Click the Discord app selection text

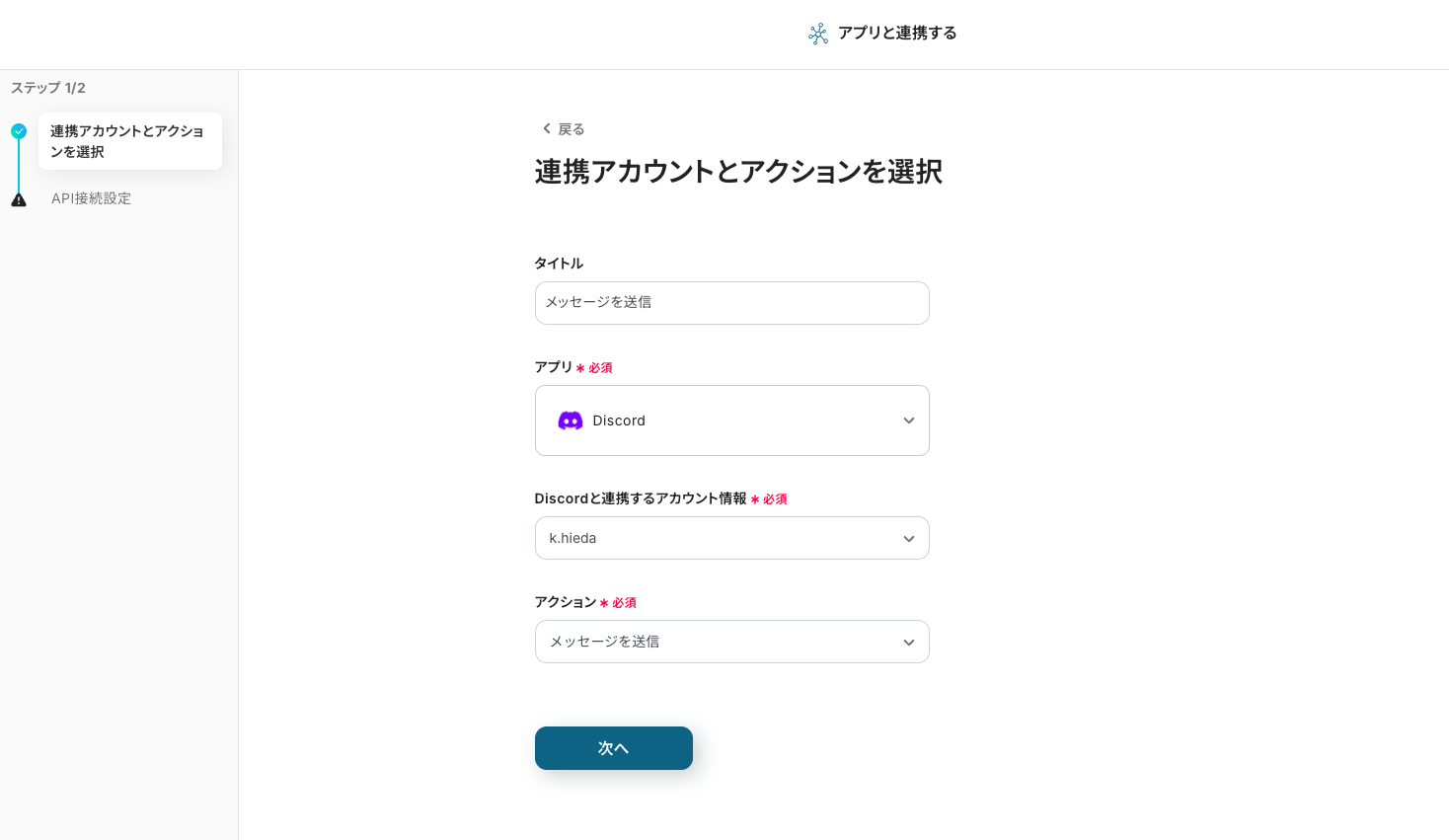[619, 420]
